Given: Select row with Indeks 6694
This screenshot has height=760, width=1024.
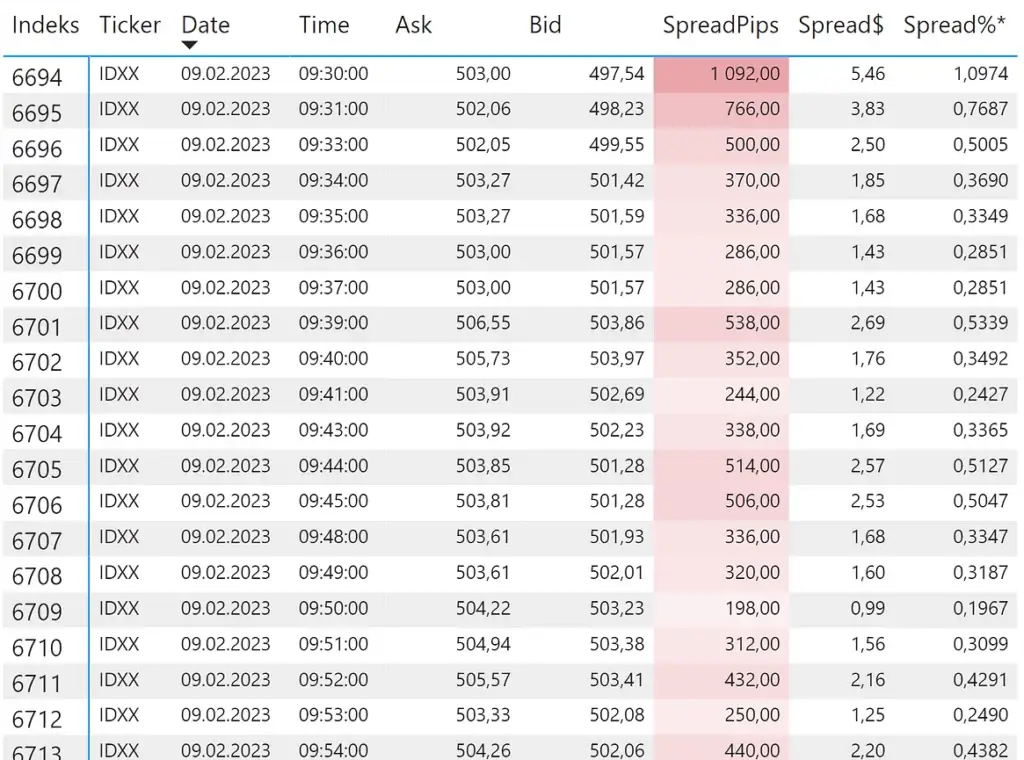Looking at the screenshot, I should [509, 74].
